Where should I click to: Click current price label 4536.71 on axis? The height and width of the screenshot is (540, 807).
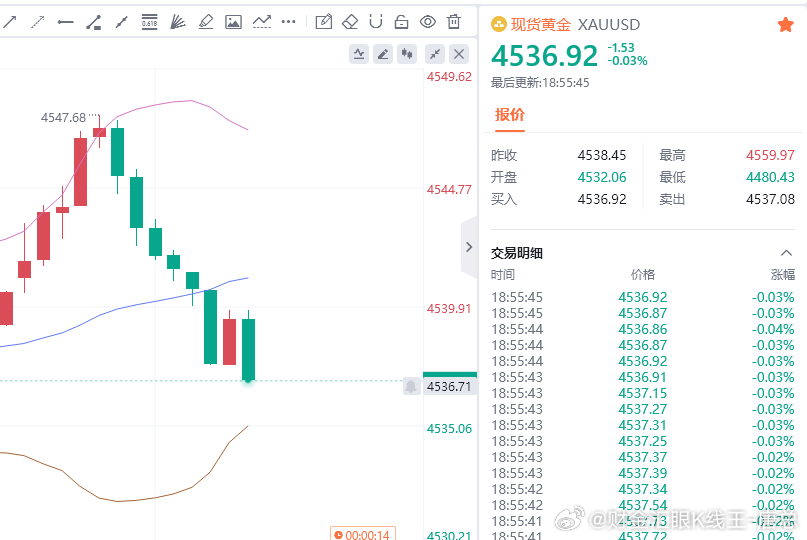coord(449,386)
